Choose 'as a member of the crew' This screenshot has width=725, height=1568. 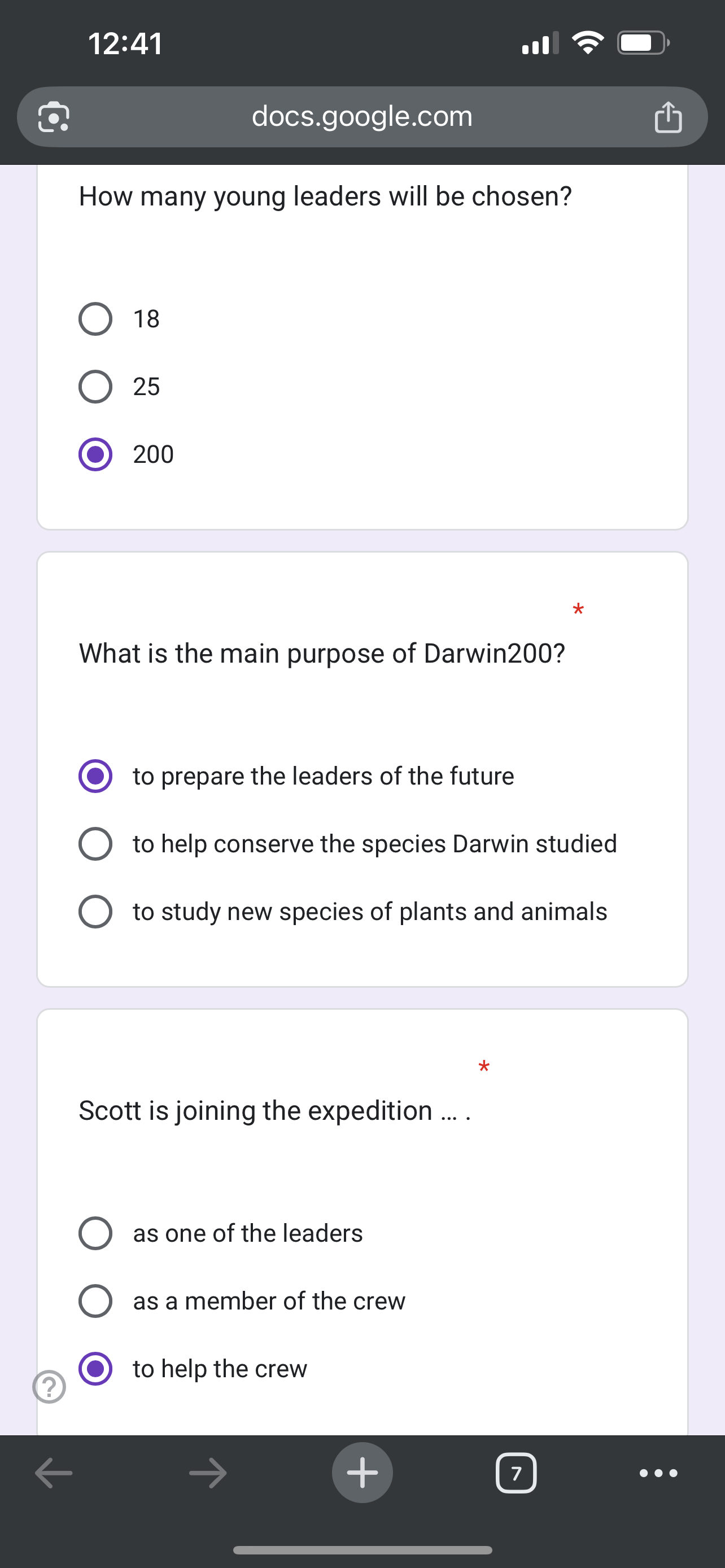click(95, 1301)
